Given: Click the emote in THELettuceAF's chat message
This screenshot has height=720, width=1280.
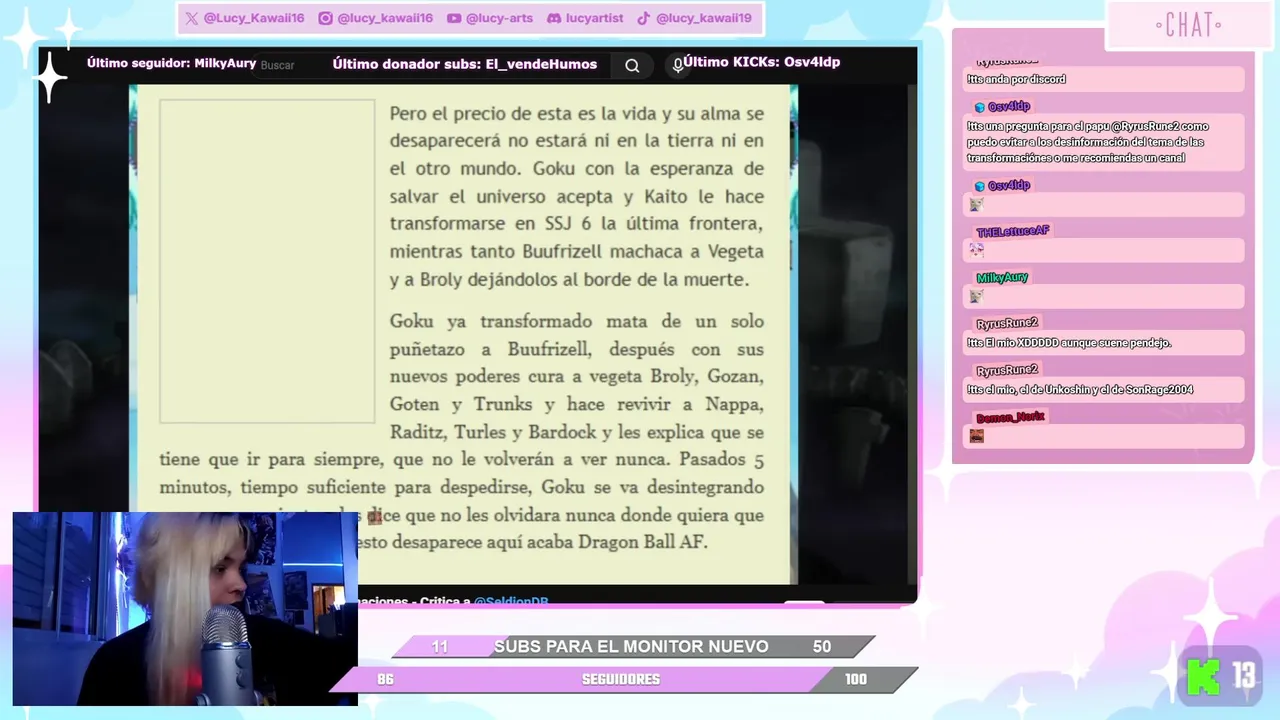Looking at the screenshot, I should point(976,250).
